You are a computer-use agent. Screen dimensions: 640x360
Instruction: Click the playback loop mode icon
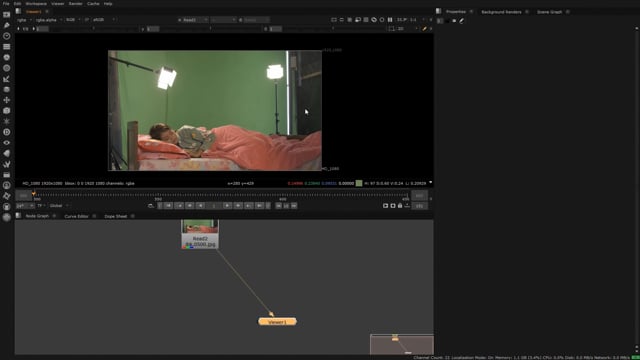(x=151, y=206)
